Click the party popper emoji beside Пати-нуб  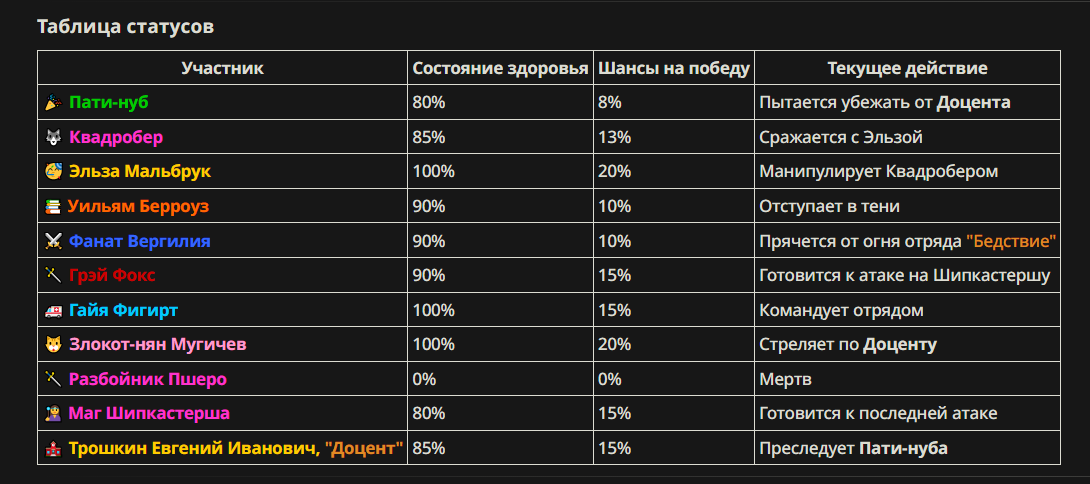(x=52, y=103)
